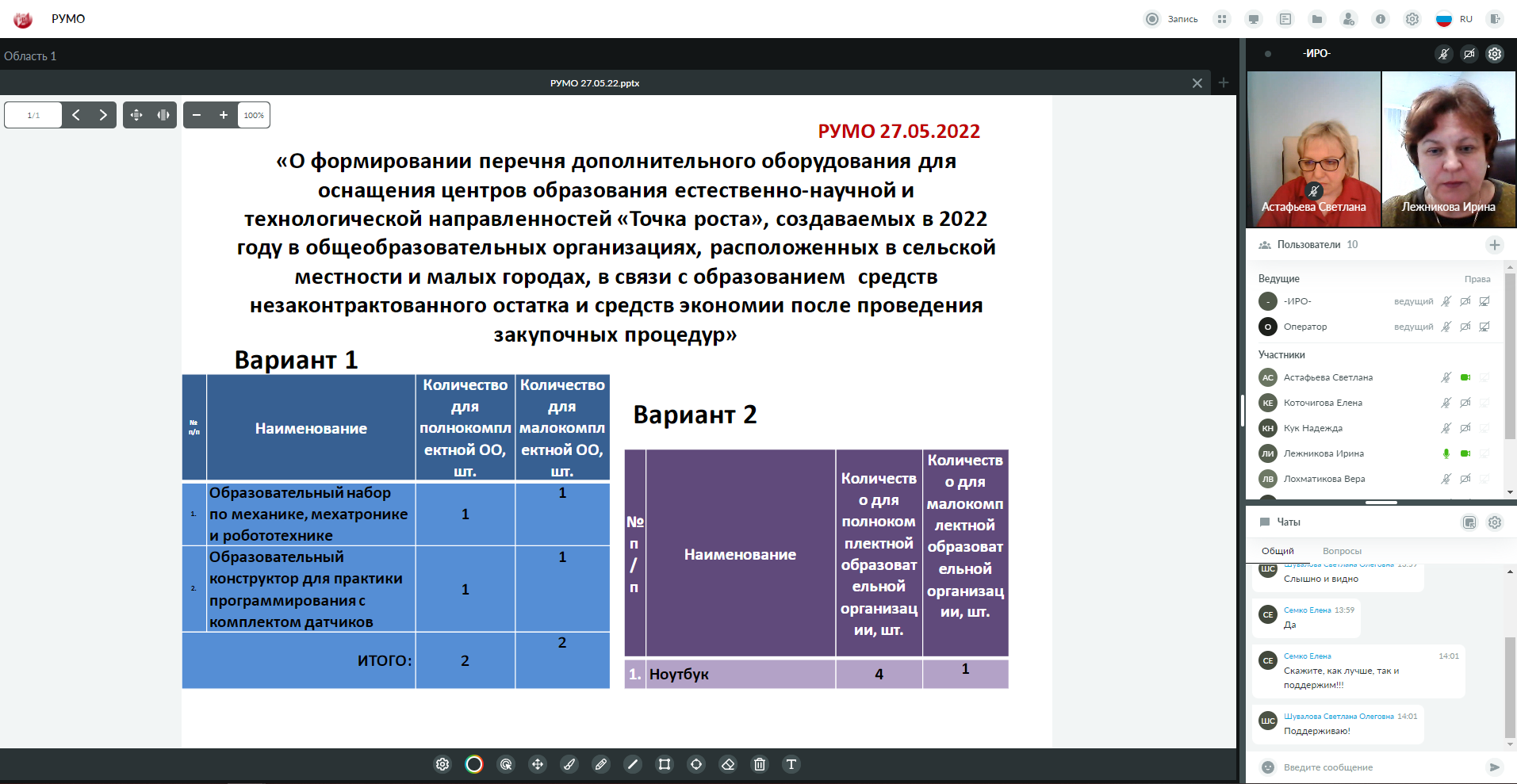The height and width of the screenshot is (784, 1517).
Task: Start recording with the Запись button
Action: (x=1170, y=19)
